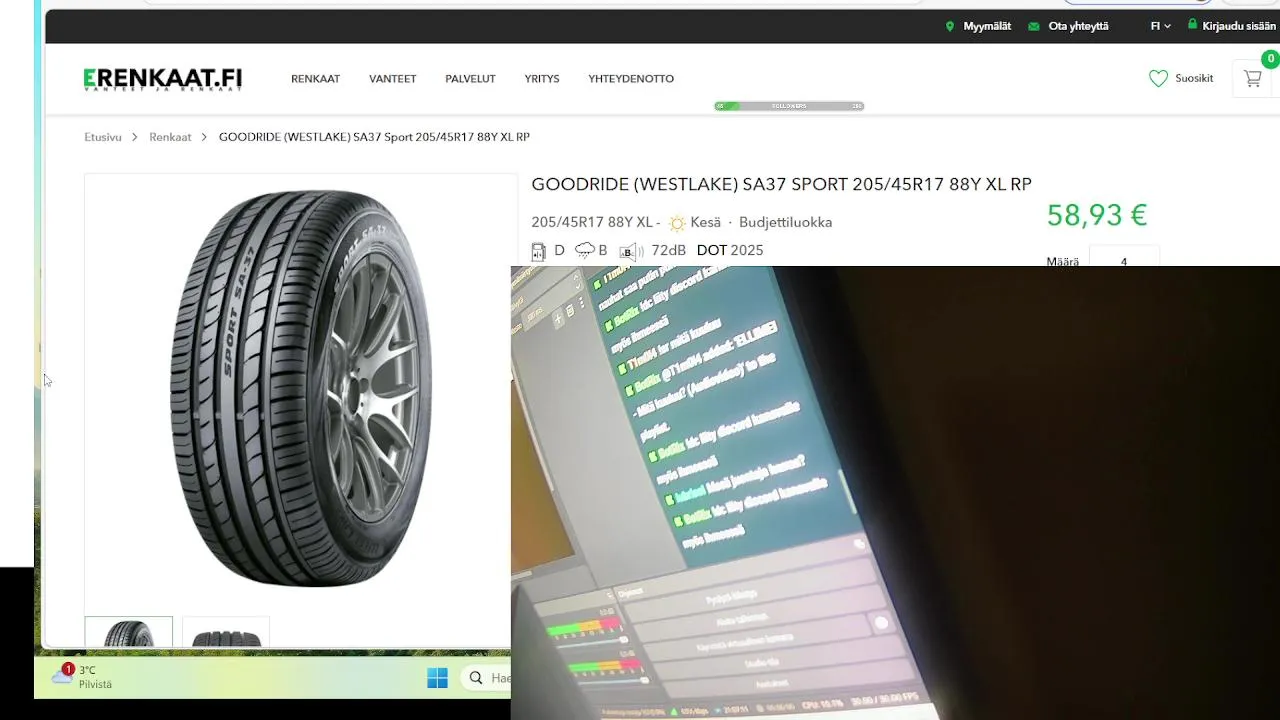Open the Windows Start button
The width and height of the screenshot is (1280, 720).
[437, 678]
